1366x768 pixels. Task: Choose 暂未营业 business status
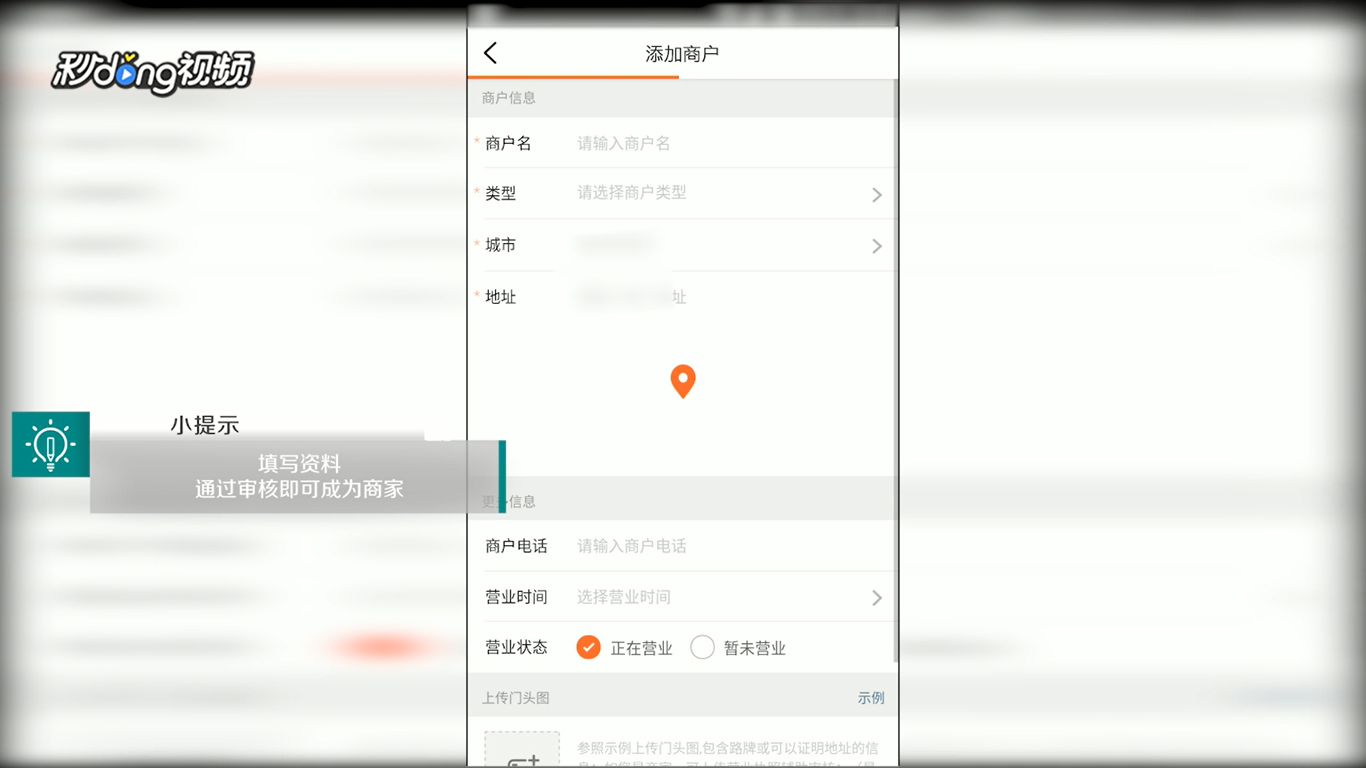point(737,647)
